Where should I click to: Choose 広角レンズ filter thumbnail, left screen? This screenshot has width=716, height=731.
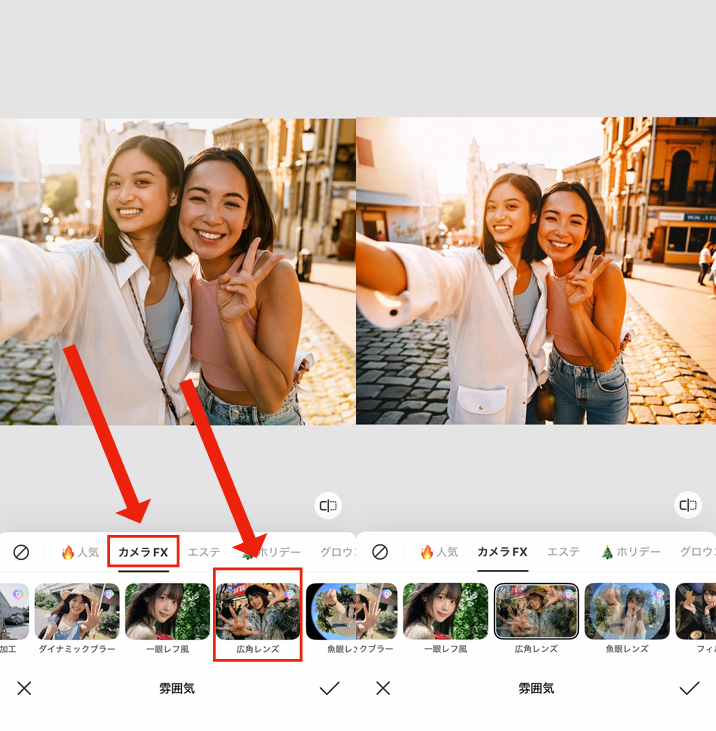pos(258,611)
